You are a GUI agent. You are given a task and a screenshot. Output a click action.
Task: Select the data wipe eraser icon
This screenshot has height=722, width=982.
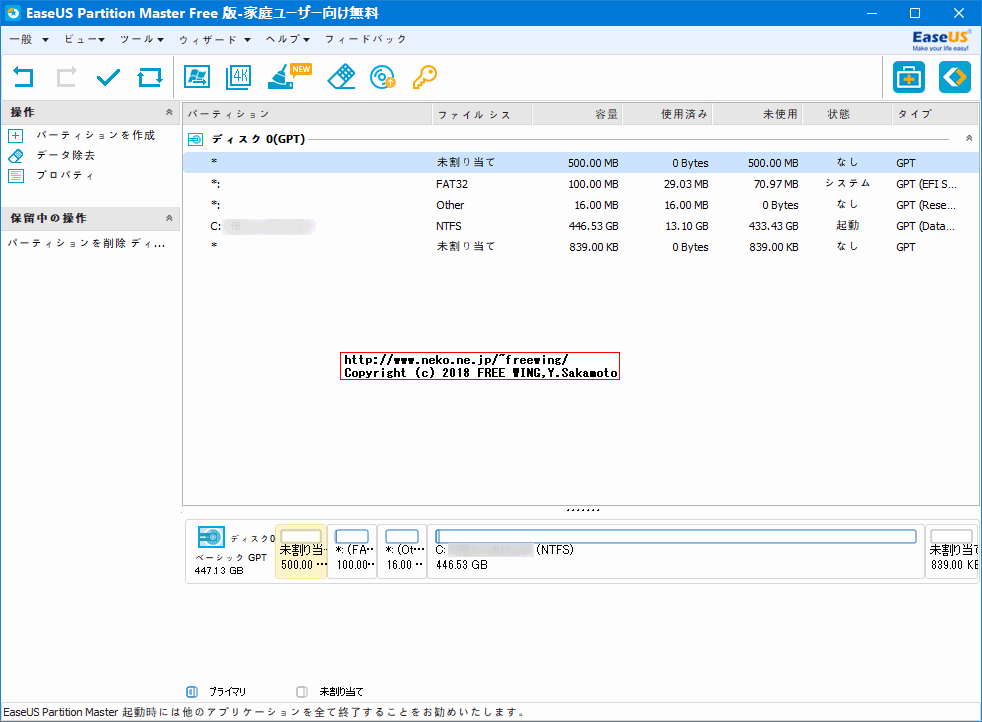click(x=341, y=77)
